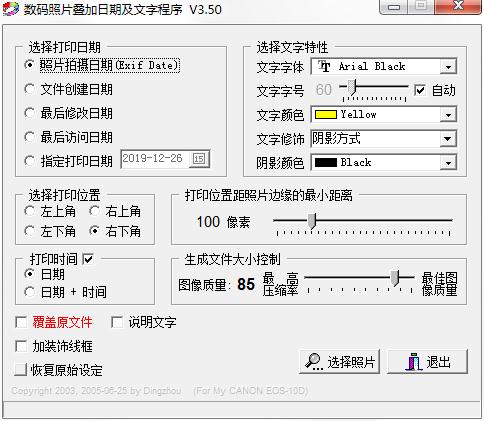Click the exit door icon on 退出 button

[x=414, y=362]
